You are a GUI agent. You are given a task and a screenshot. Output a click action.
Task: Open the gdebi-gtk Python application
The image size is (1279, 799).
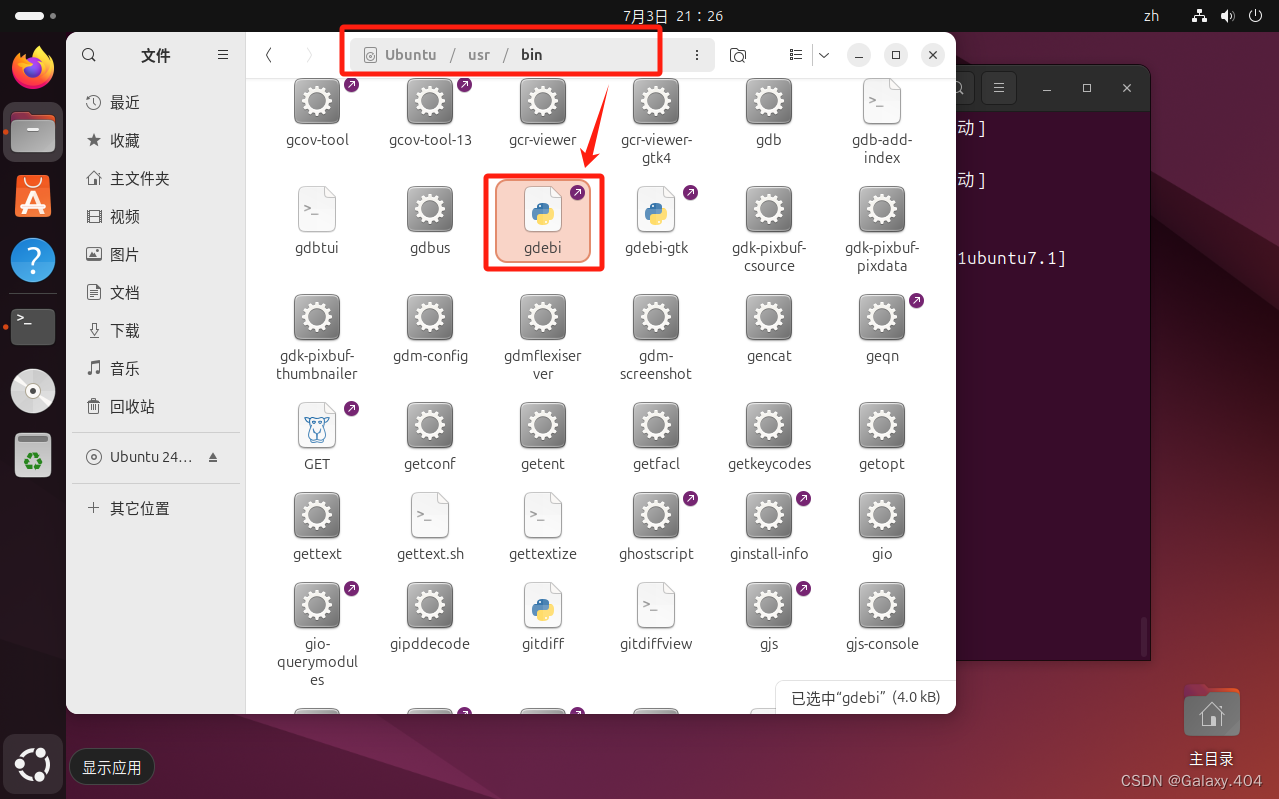[x=655, y=211]
